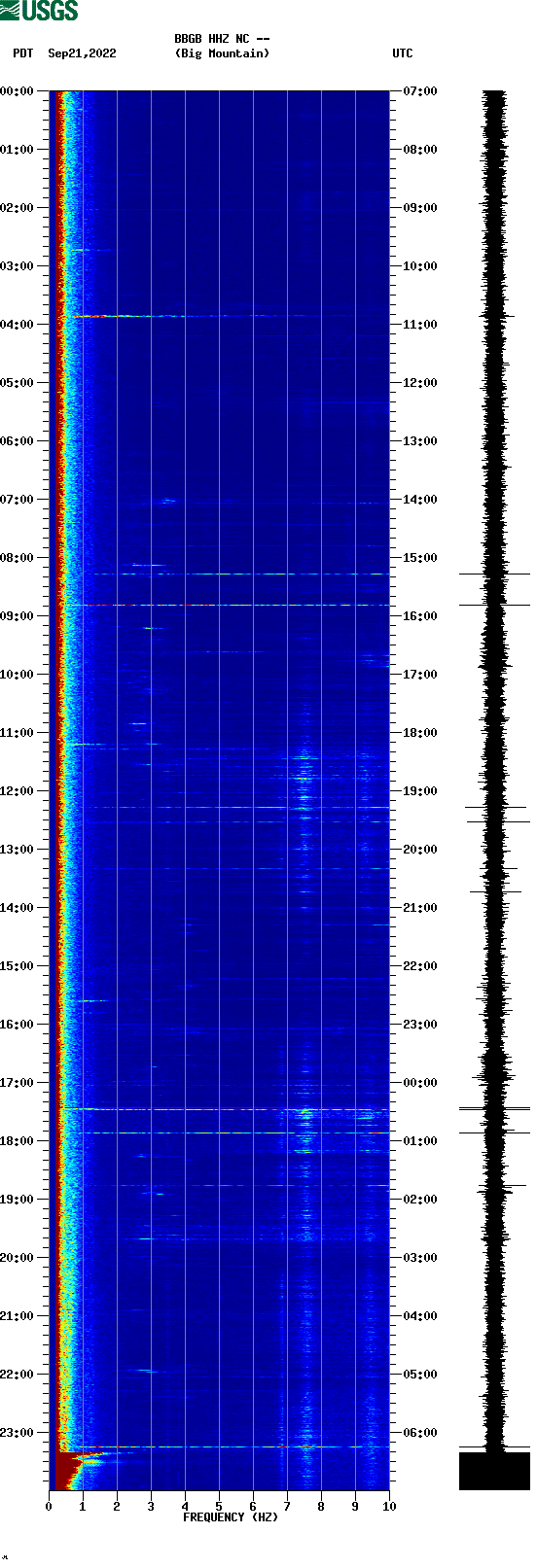This screenshot has width=537, height=1568.
Task: Click the PDT timezone label
Action: point(22,53)
